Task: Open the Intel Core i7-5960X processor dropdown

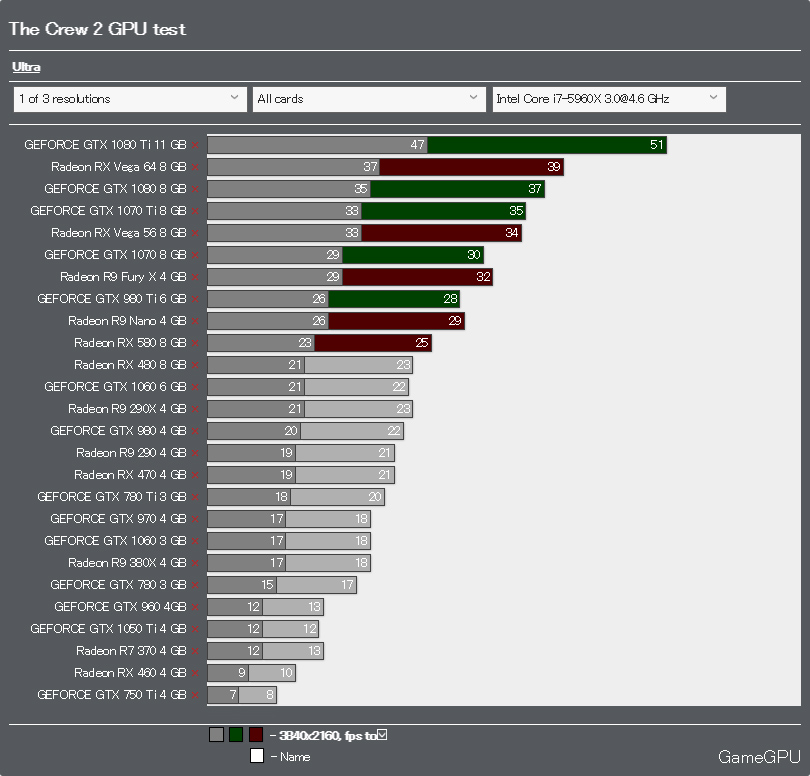Action: (609, 99)
